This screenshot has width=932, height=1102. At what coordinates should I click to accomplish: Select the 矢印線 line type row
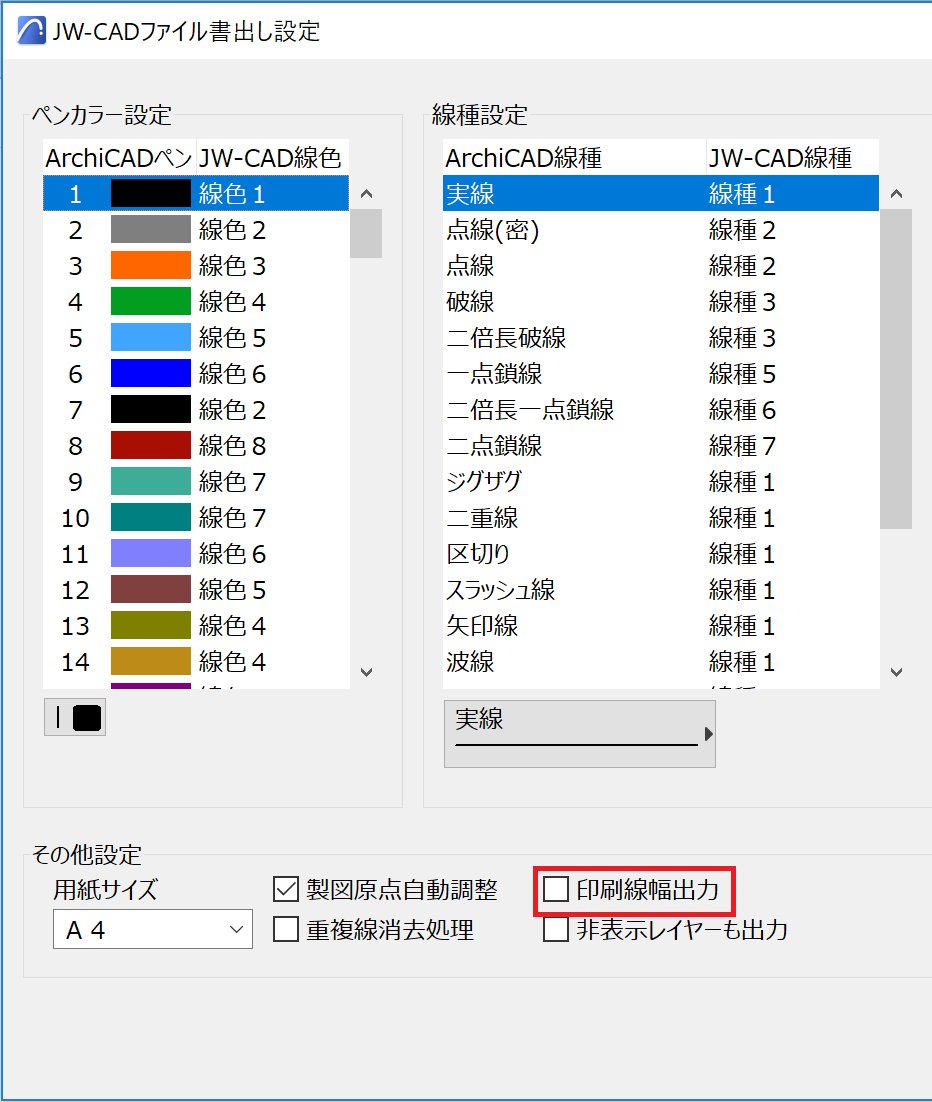click(x=661, y=625)
